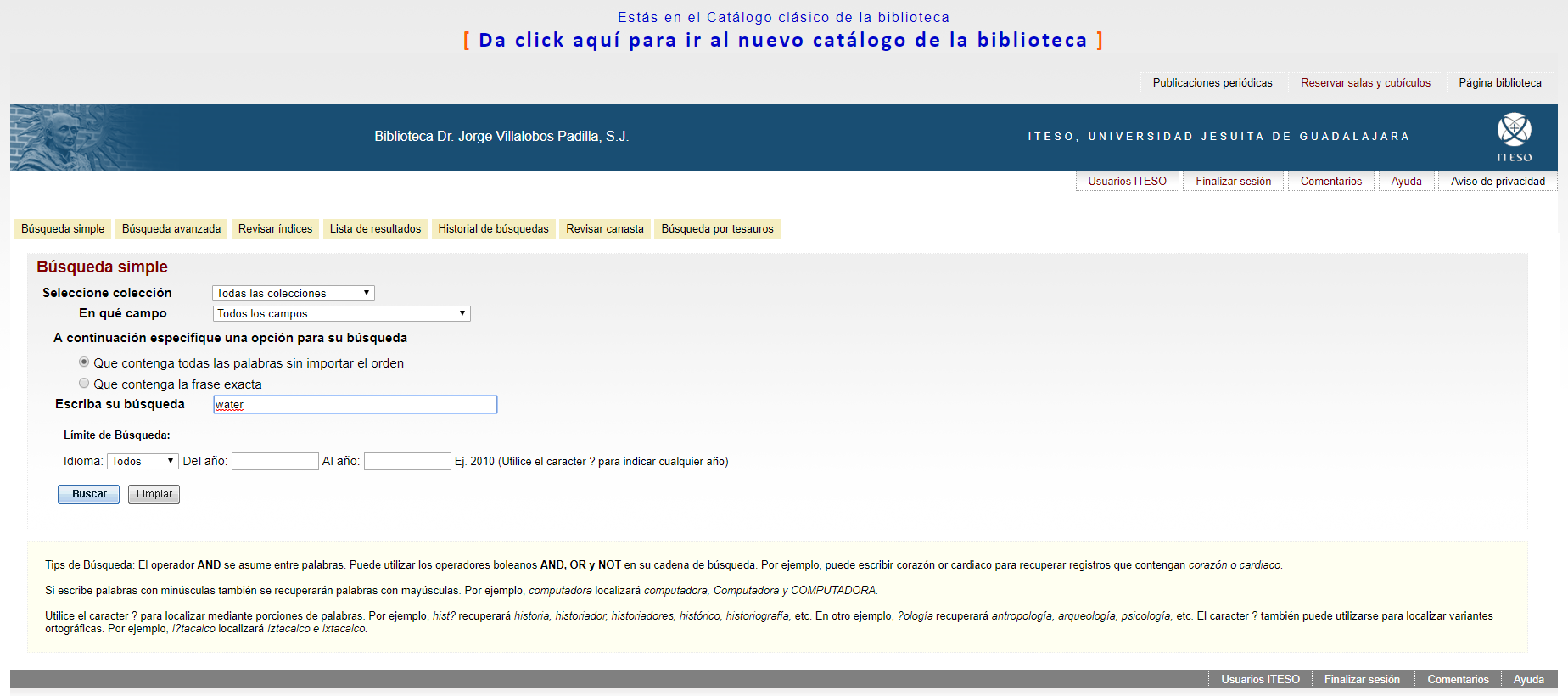This screenshot has height=696, width=1568.
Task: Click the 'Al año' input field
Action: [407, 461]
